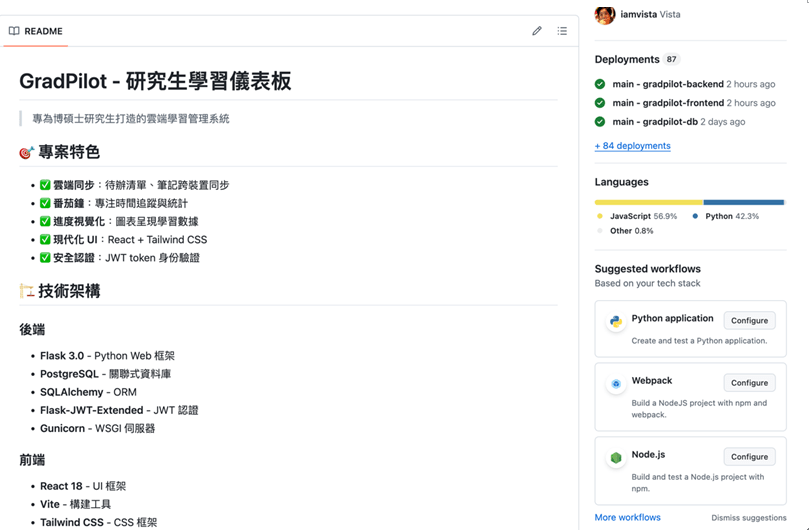Click the 前端 subsection heading
Viewport: 809px width, 530px height.
pyautogui.click(x=32, y=460)
